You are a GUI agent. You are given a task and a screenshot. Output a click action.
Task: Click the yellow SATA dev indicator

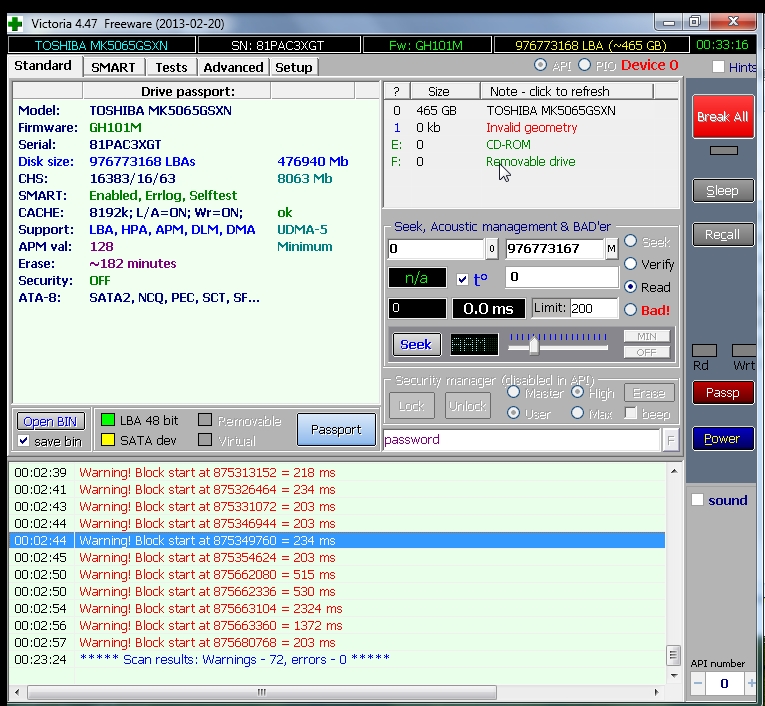(108, 440)
